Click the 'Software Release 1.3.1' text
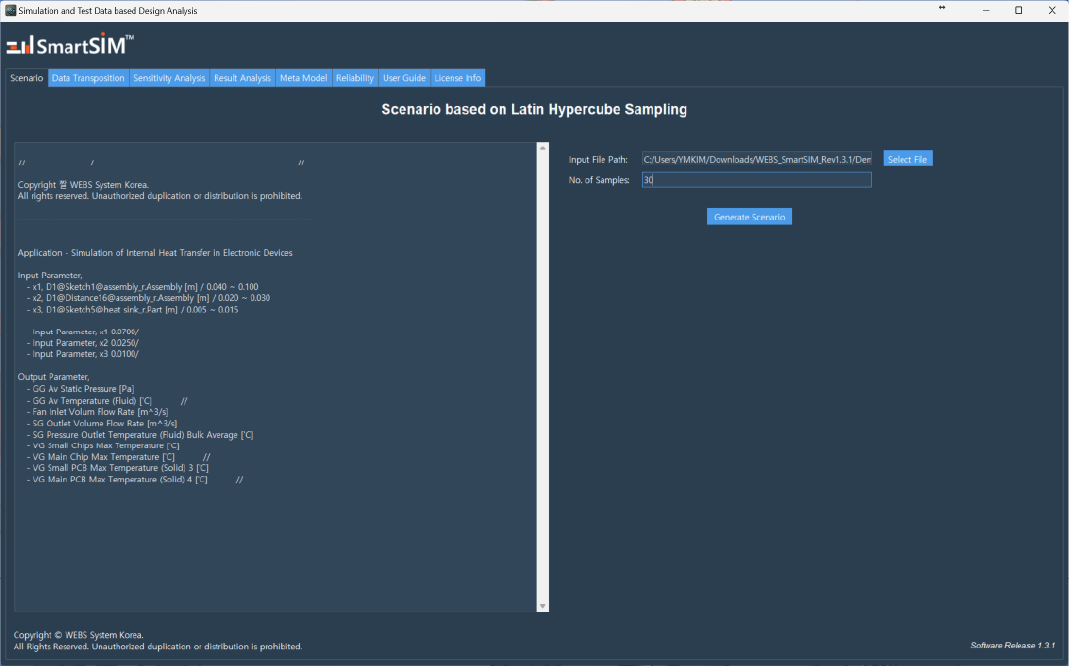Image resolution: width=1069 pixels, height=667 pixels. click(x=1012, y=645)
